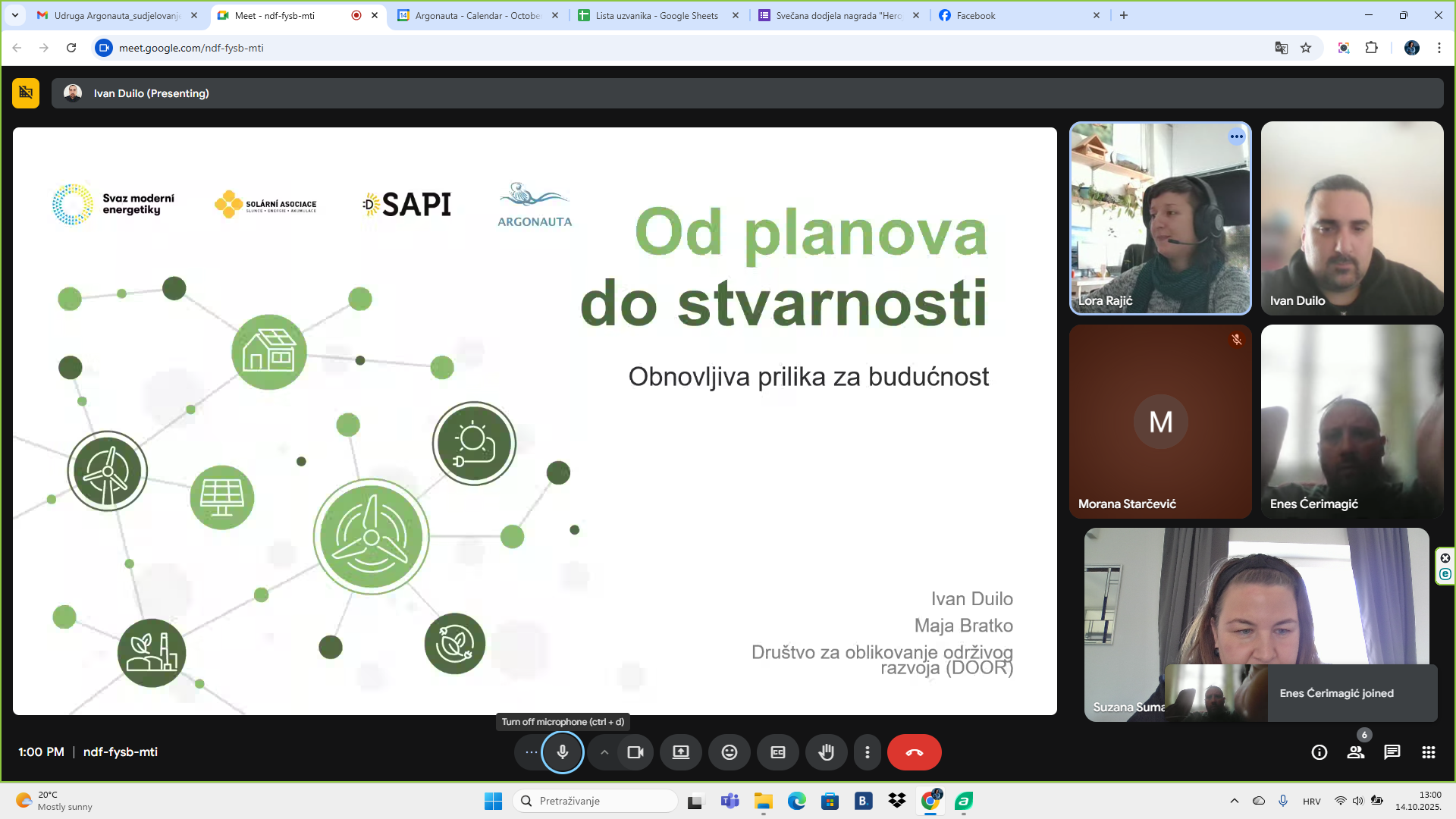Open the chat with everyone panel
This screenshot has height=819, width=1456.
pos(1392,752)
